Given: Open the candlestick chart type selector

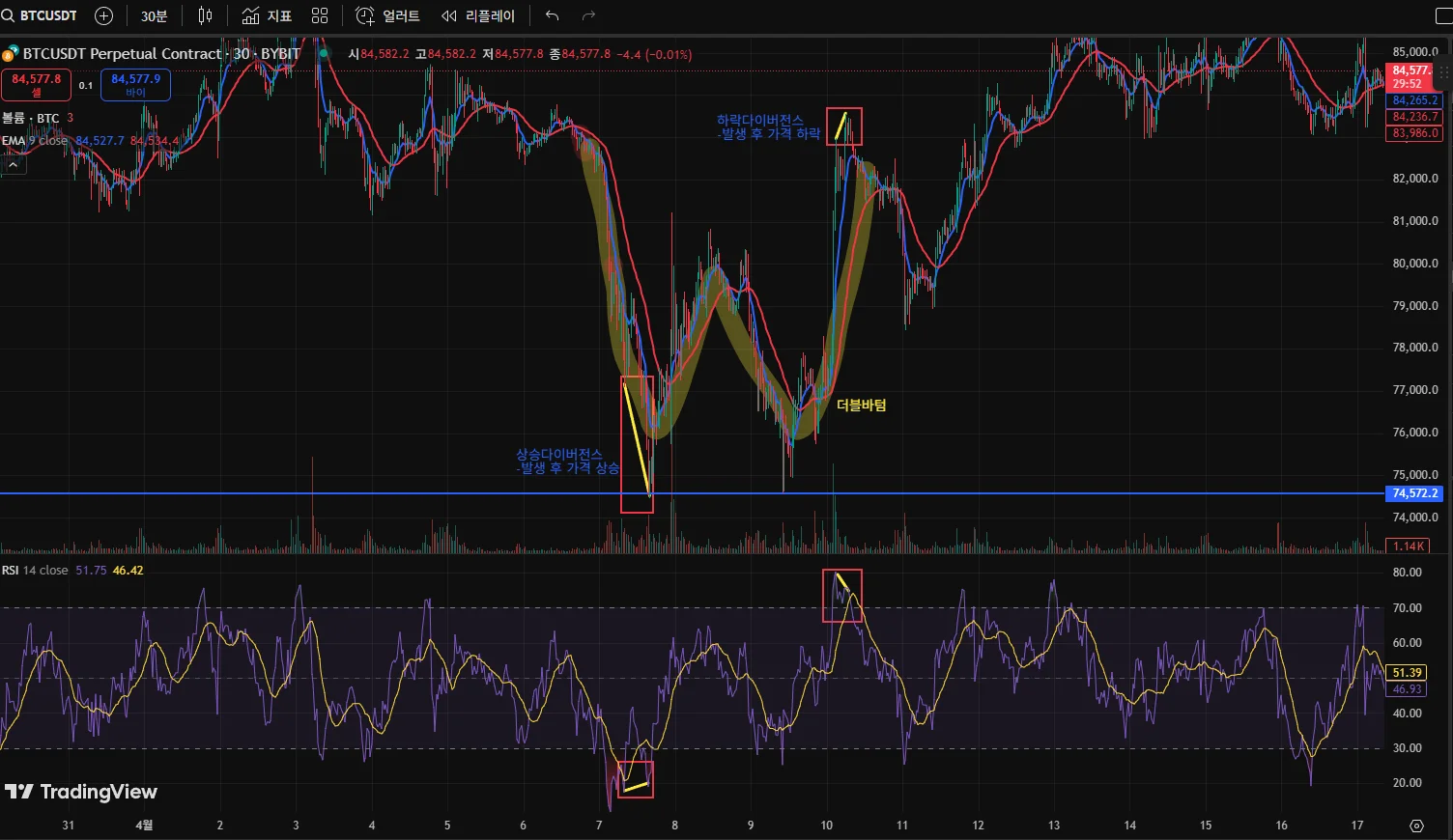Looking at the screenshot, I should (205, 15).
